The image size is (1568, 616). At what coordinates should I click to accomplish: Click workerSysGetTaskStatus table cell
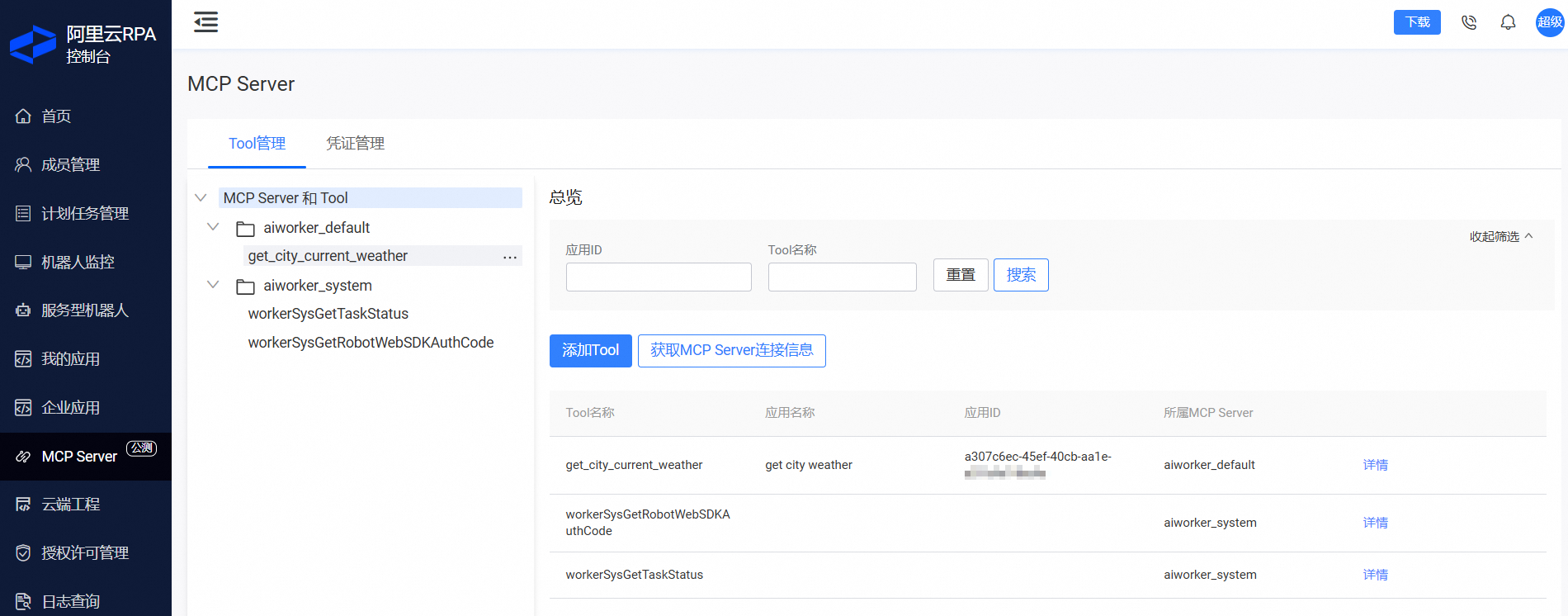635,575
